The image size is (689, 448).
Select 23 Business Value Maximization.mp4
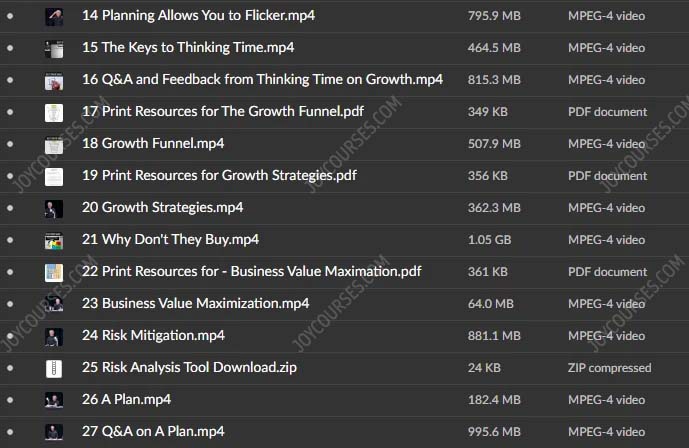196,303
